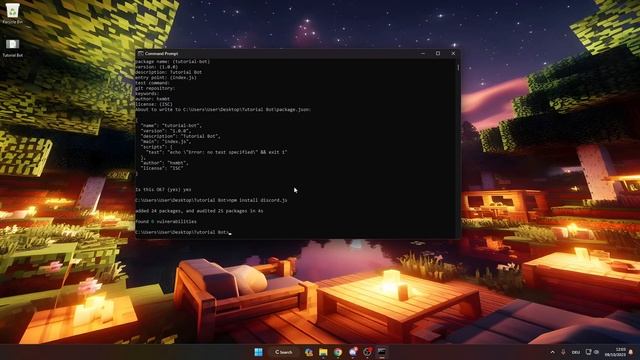Open the network tray icon
The image size is (640, 360).
tap(589, 352)
